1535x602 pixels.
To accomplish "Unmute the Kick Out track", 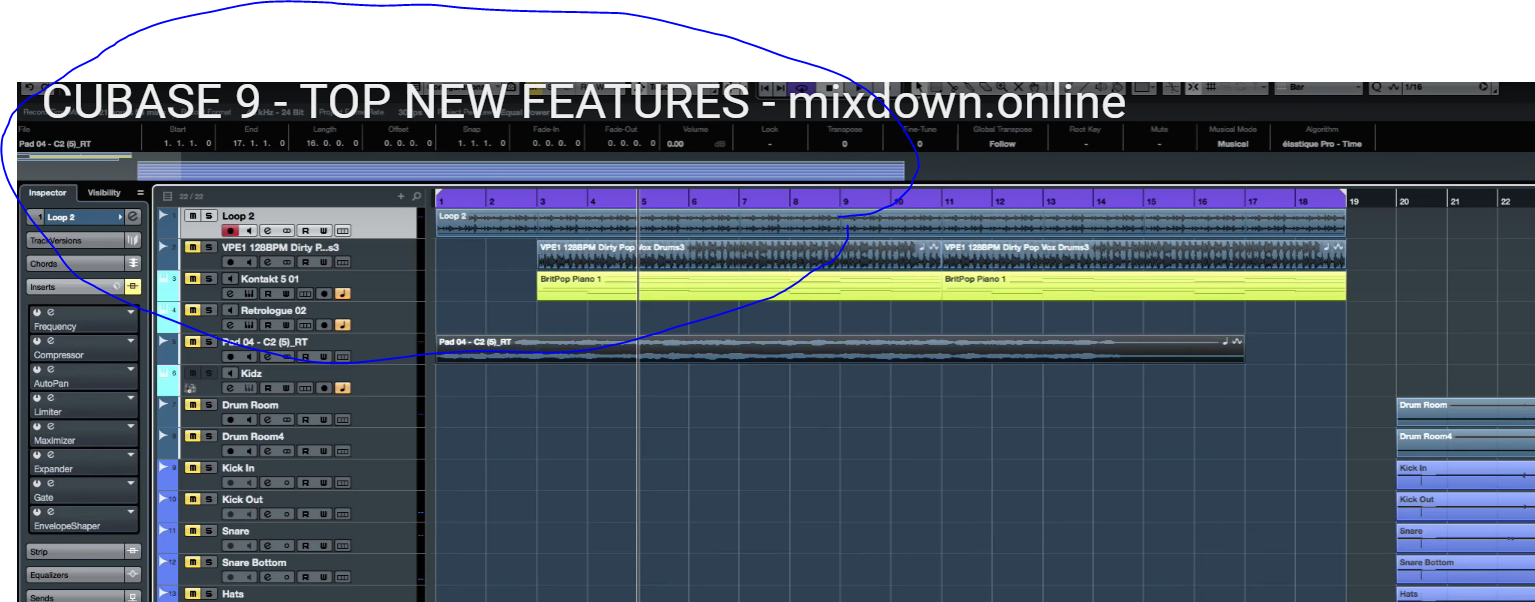I will [192, 499].
